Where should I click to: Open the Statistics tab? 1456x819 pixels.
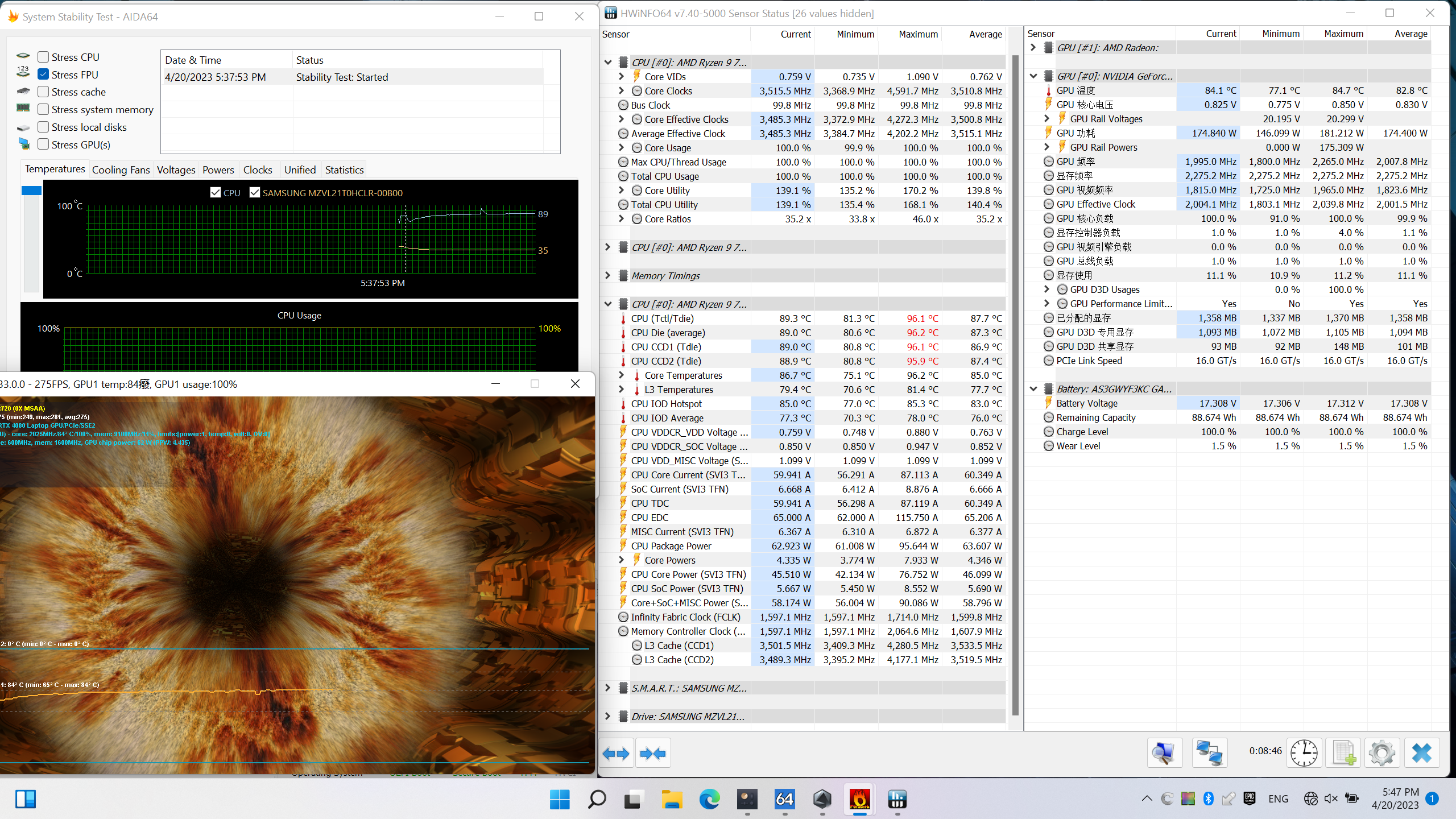[344, 169]
